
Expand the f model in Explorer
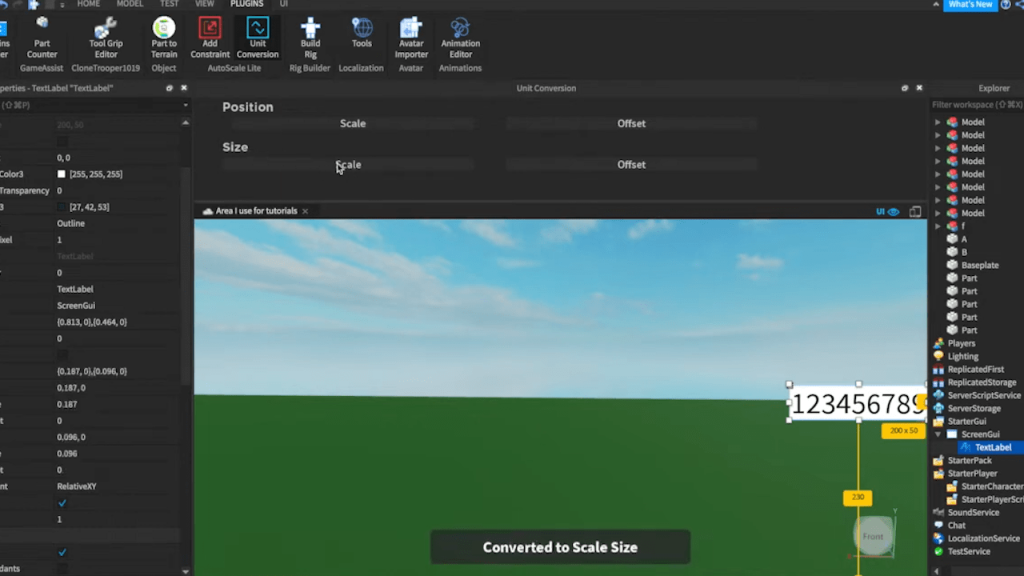click(938, 226)
